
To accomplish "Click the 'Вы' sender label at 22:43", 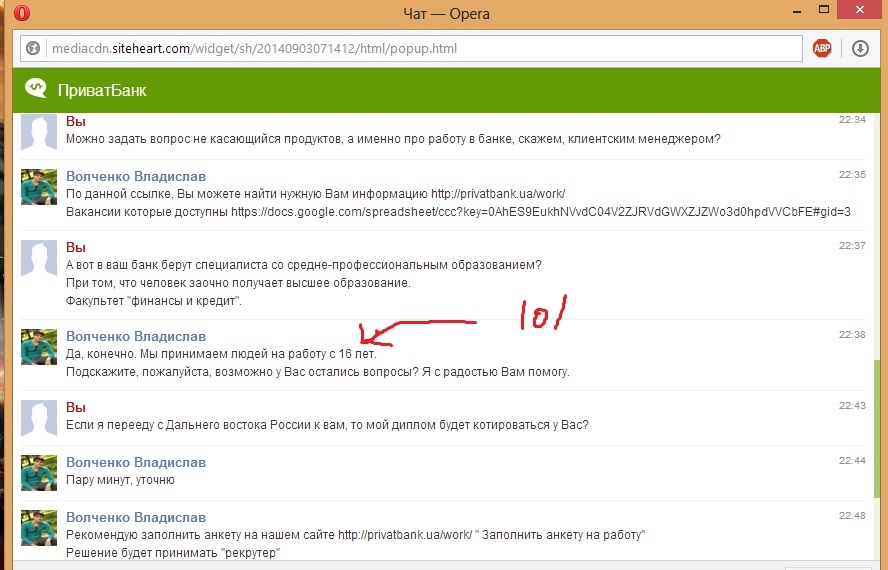I will 75,407.
